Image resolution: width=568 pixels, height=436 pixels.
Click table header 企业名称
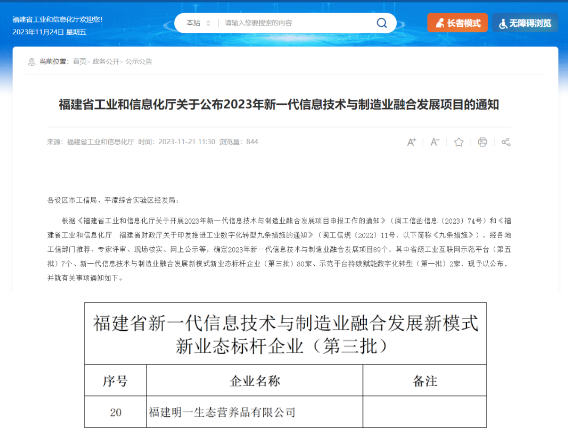[255, 381]
